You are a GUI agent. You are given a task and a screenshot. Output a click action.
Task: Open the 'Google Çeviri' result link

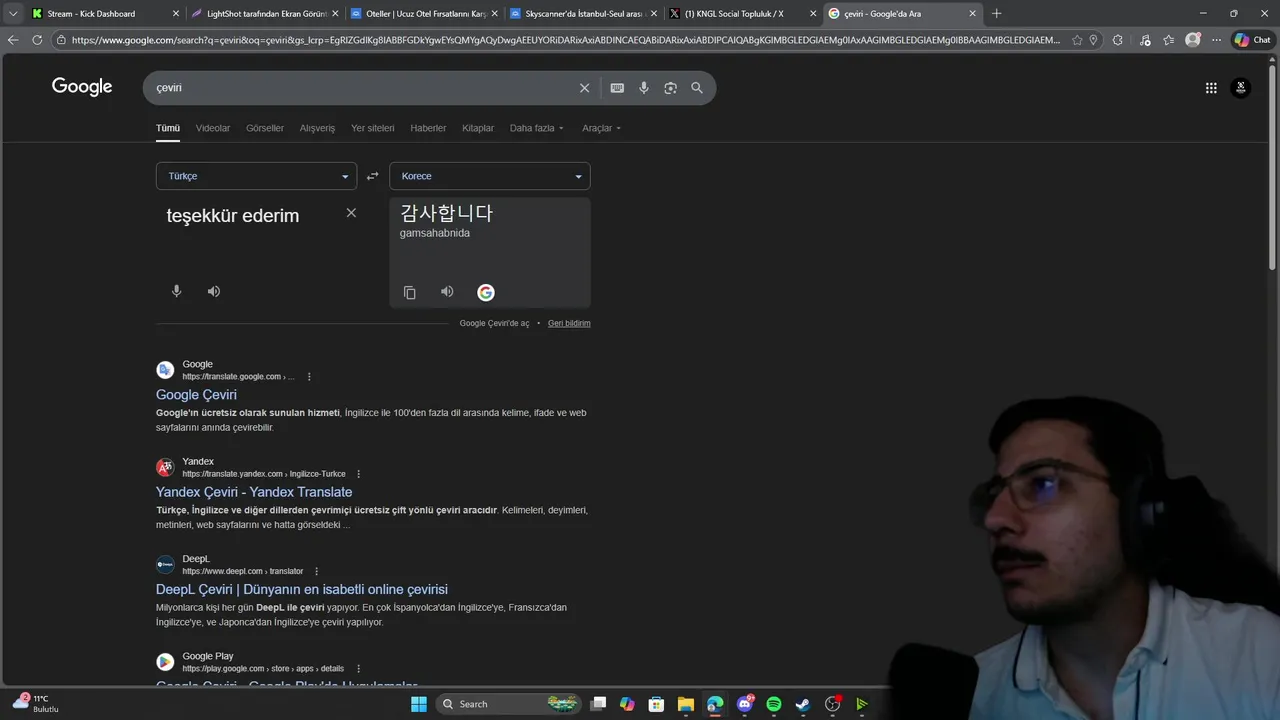point(196,395)
